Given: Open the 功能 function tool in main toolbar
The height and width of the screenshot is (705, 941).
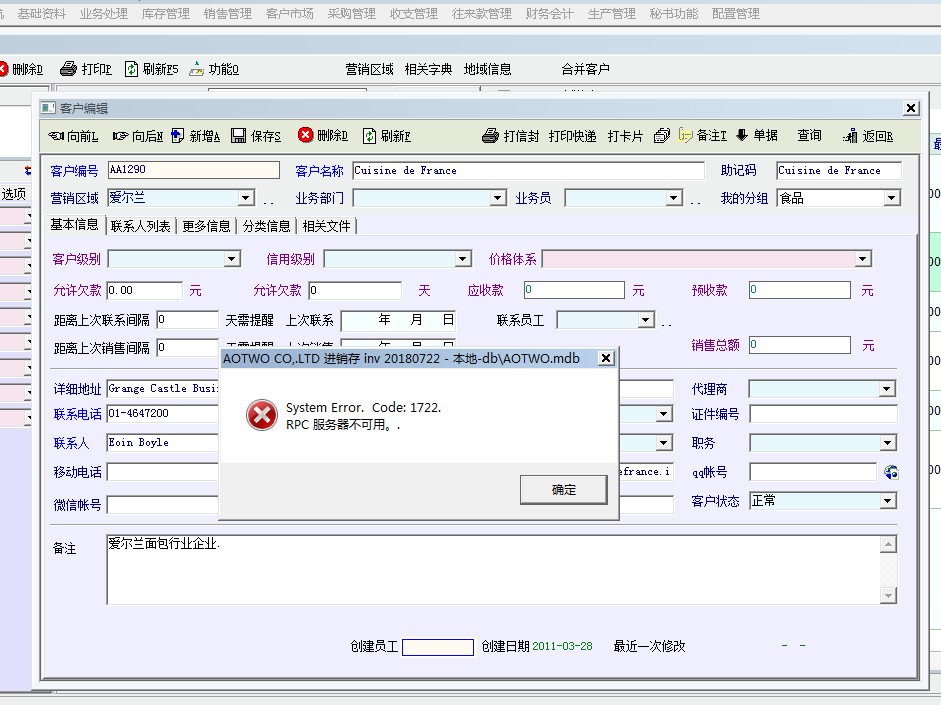Looking at the screenshot, I should (197, 69).
